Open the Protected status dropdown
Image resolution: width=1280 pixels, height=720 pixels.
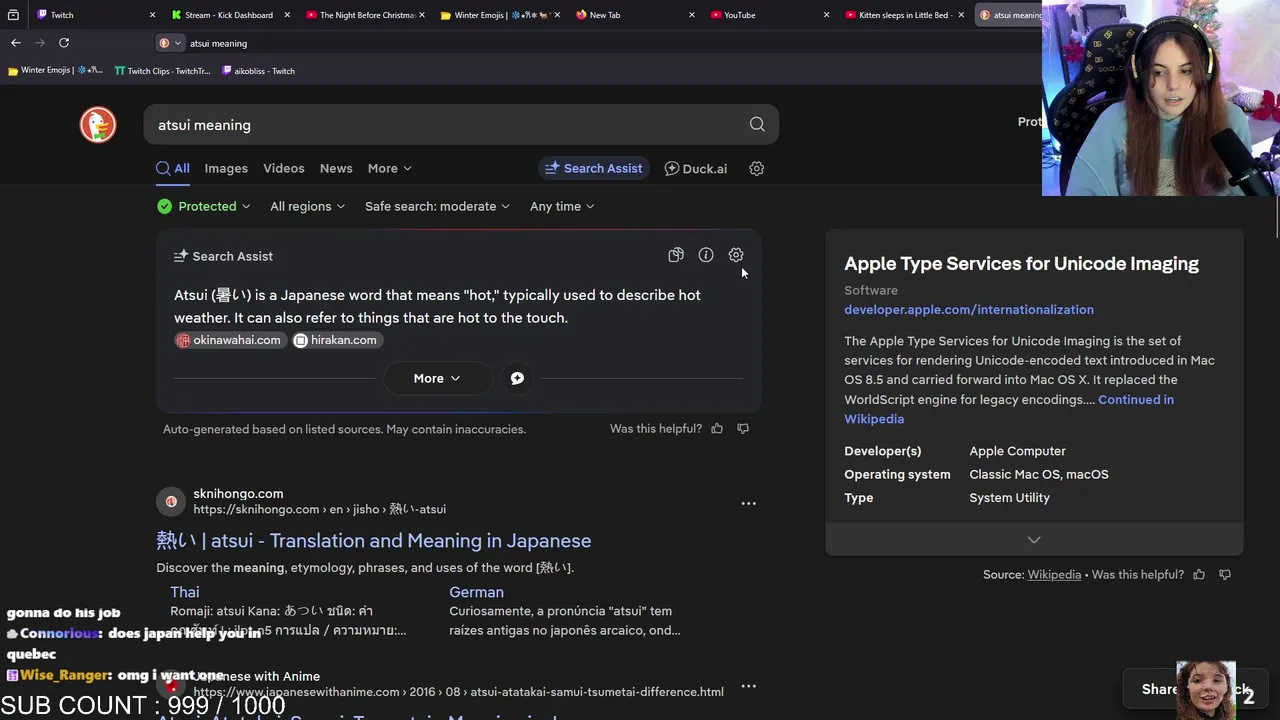(x=204, y=206)
